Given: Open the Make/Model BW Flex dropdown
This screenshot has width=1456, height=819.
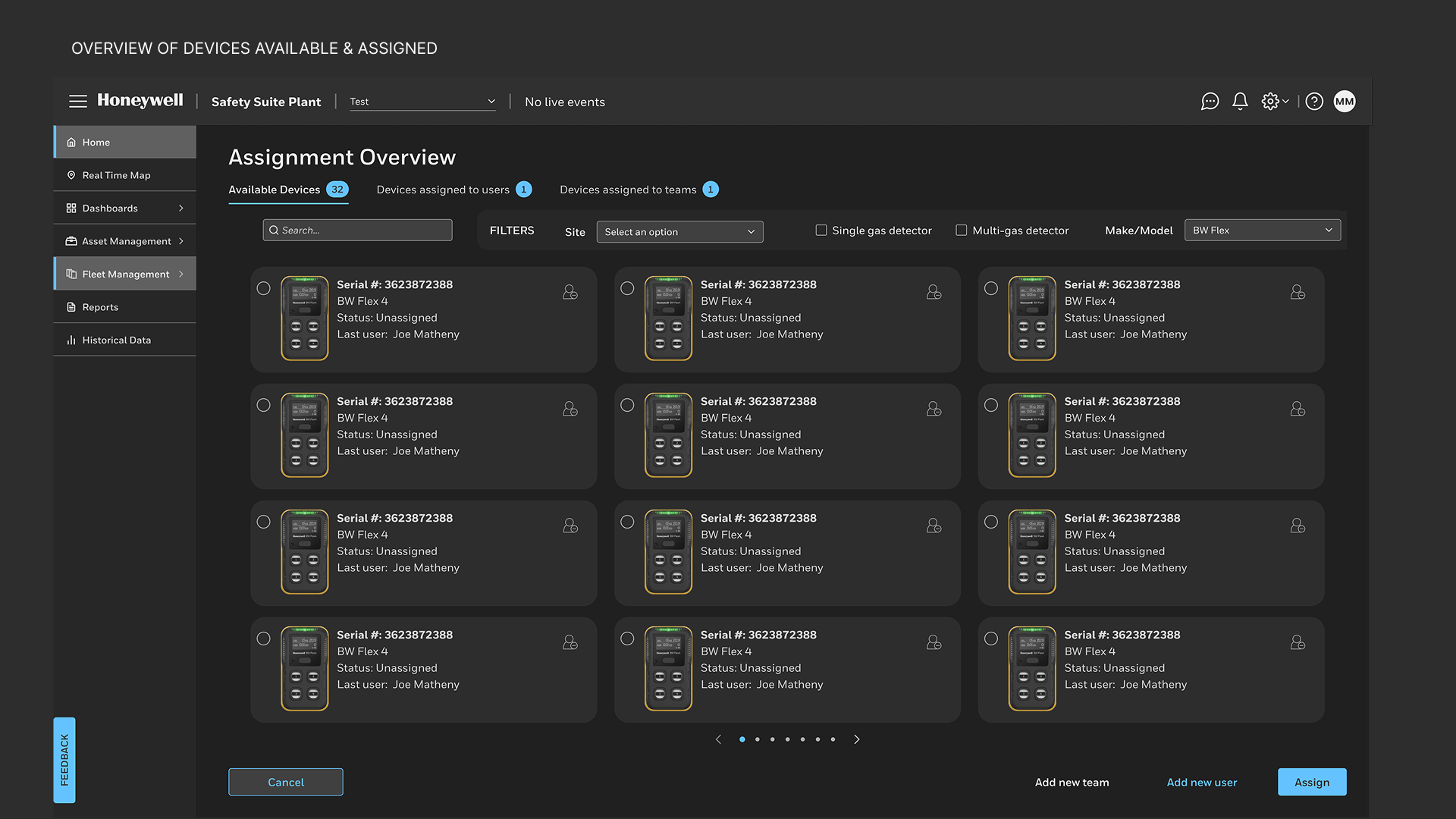Looking at the screenshot, I should 1262,230.
